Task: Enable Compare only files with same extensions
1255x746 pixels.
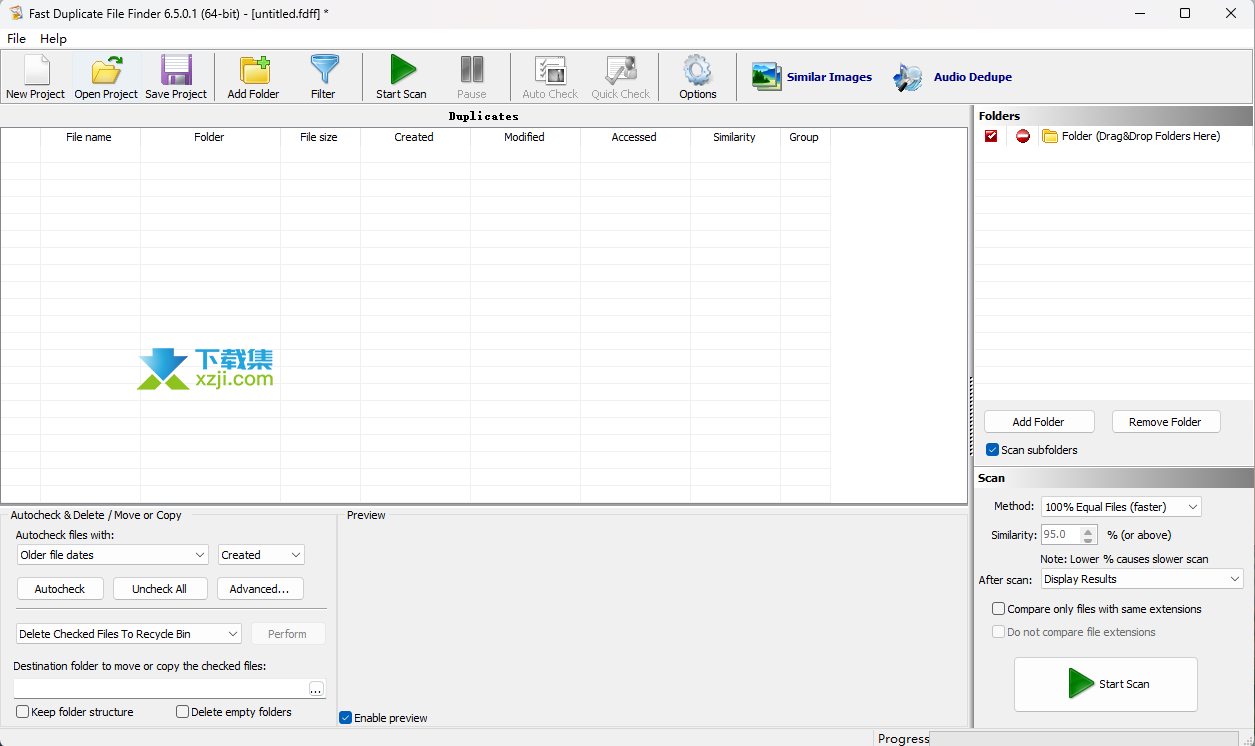Action: (x=998, y=609)
